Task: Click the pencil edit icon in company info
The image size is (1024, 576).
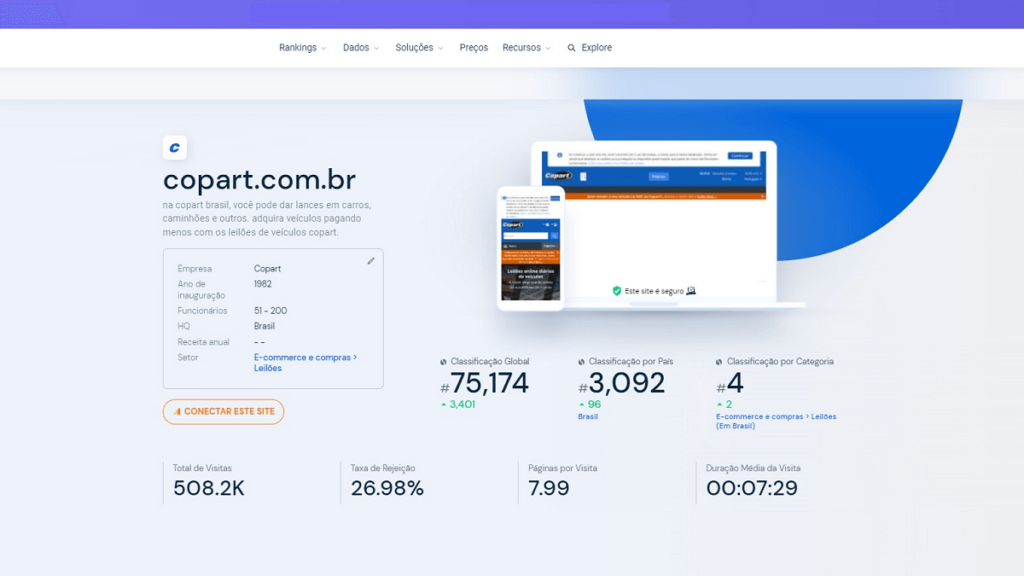Action: [371, 261]
